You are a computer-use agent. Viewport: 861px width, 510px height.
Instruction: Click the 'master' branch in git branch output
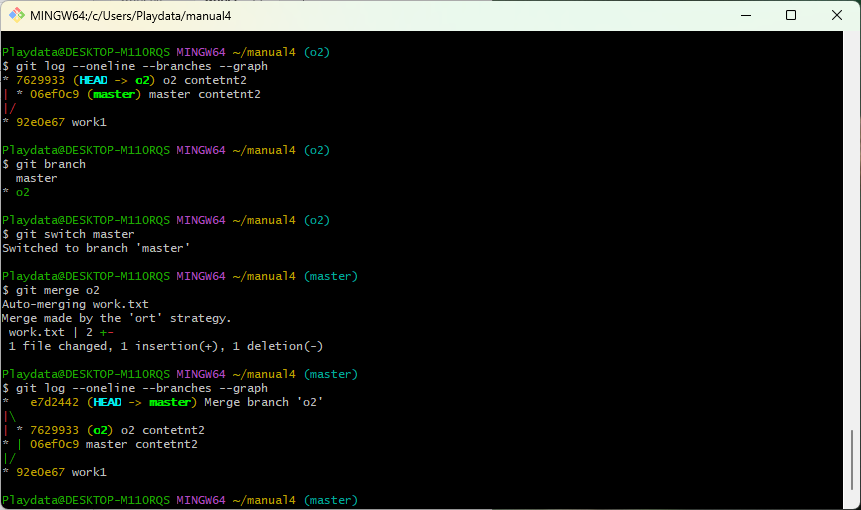click(x=37, y=178)
